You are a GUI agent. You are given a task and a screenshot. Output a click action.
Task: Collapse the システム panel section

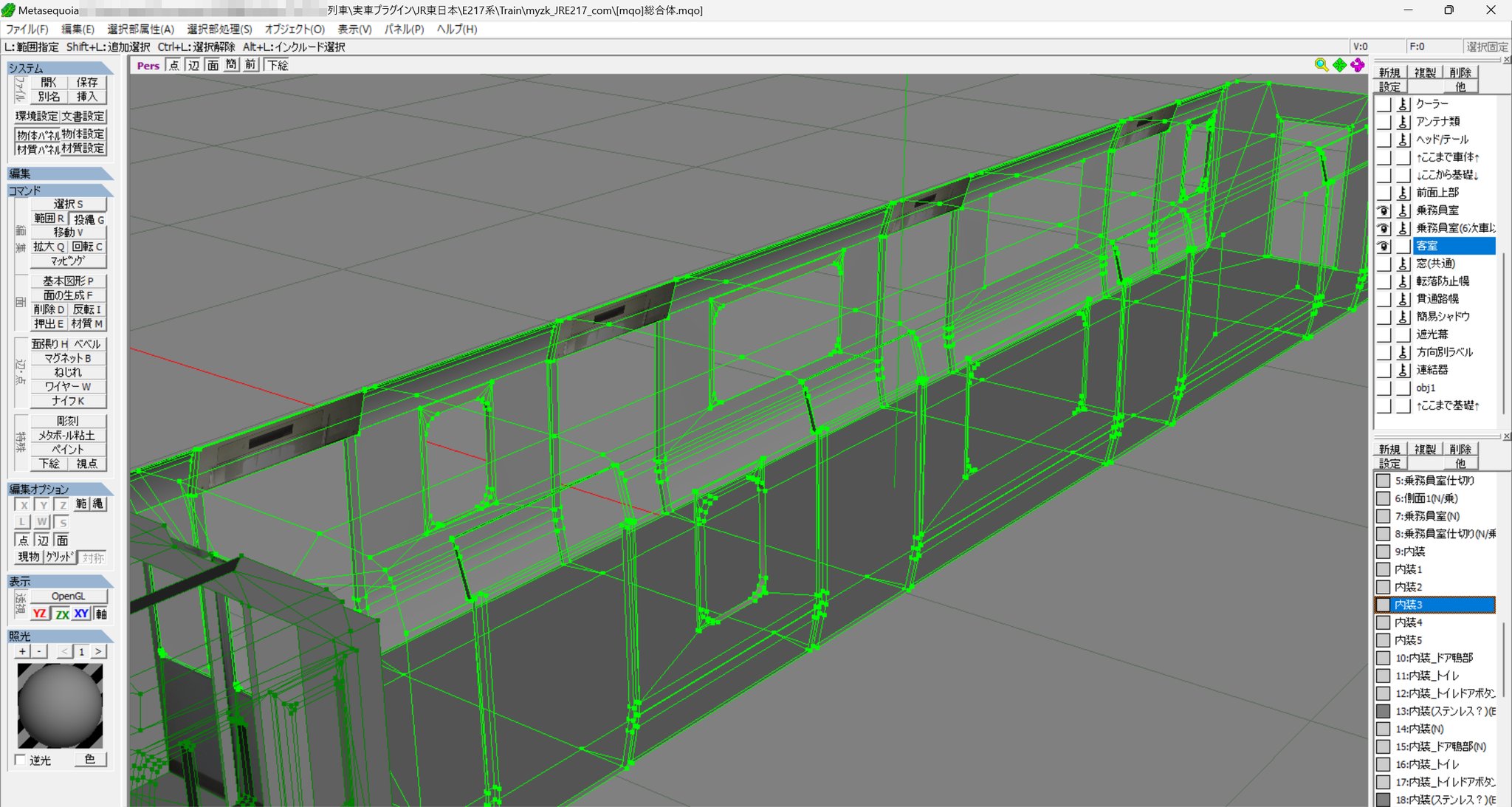60,68
